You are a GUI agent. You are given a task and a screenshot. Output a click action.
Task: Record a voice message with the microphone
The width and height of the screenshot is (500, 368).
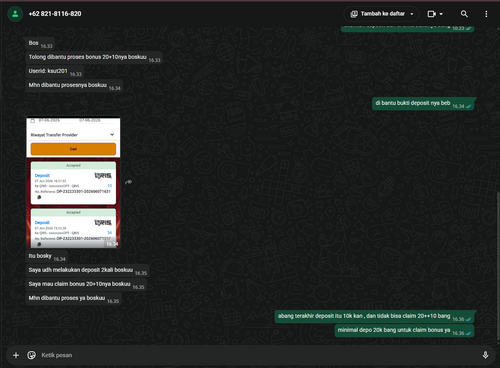(485, 355)
